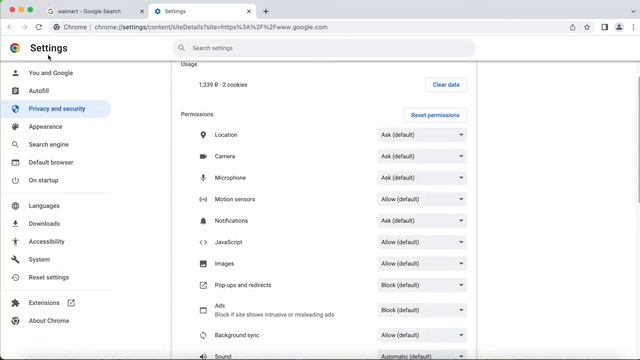The height and width of the screenshot is (360, 640).
Task: Click the Extensions puzzle piece icon
Action: point(16,303)
